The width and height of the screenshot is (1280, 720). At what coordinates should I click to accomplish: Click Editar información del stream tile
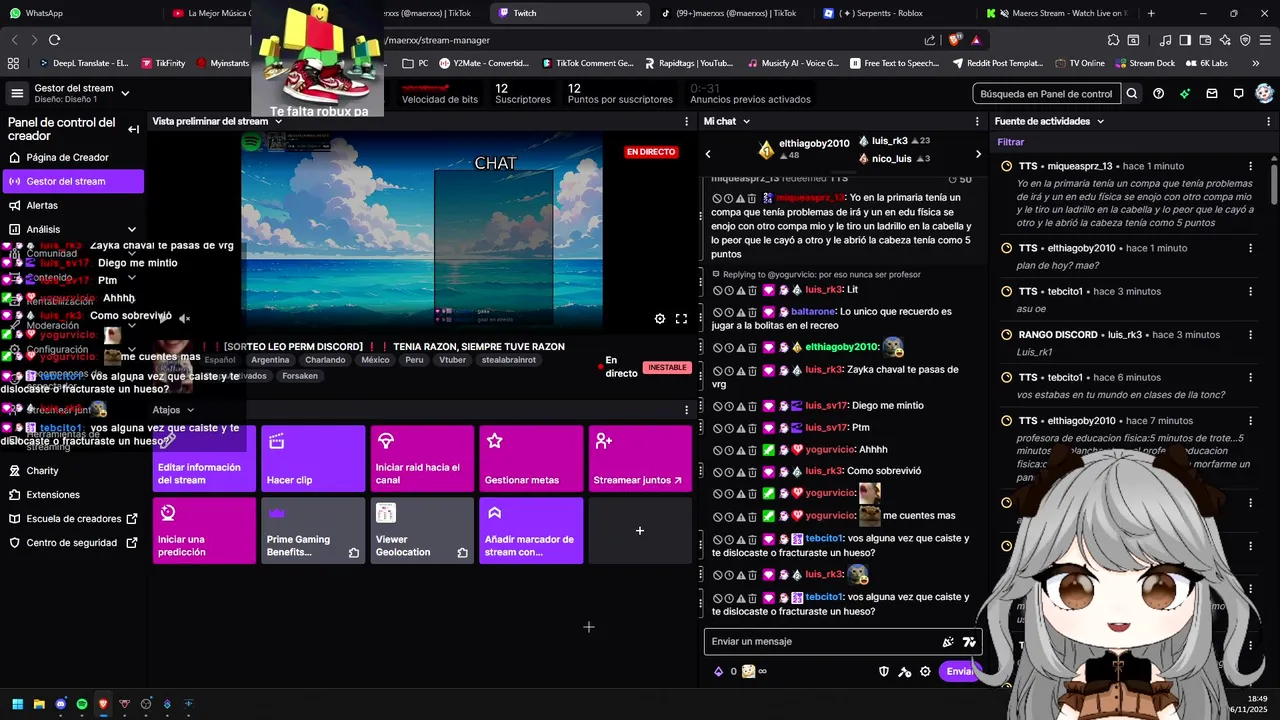204,458
